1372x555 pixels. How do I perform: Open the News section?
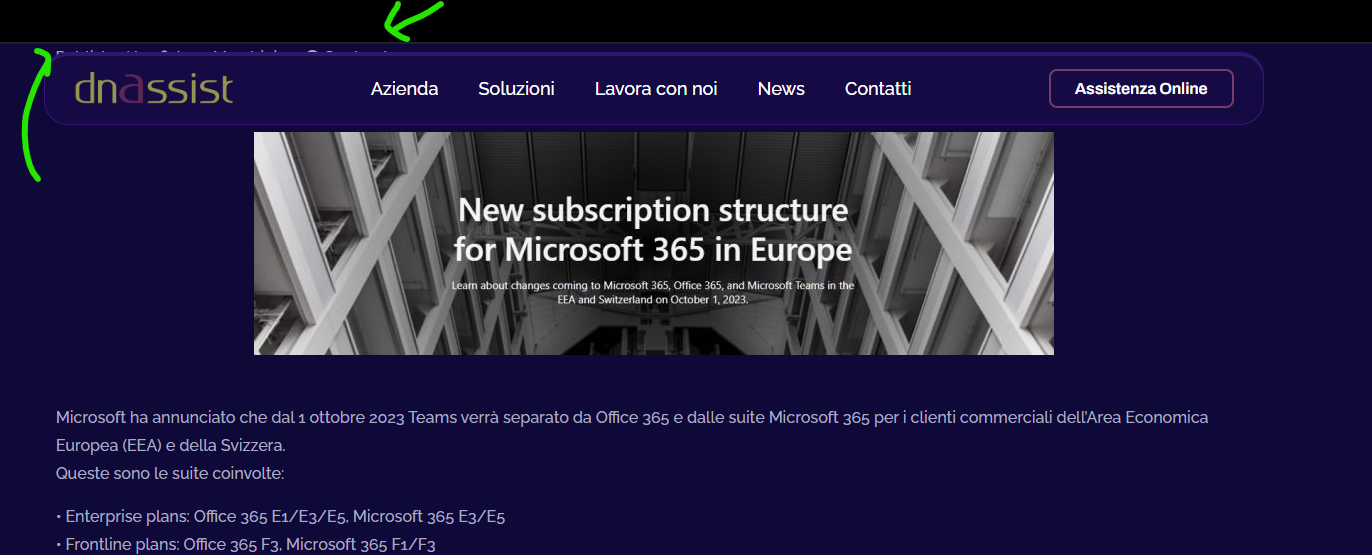point(781,89)
